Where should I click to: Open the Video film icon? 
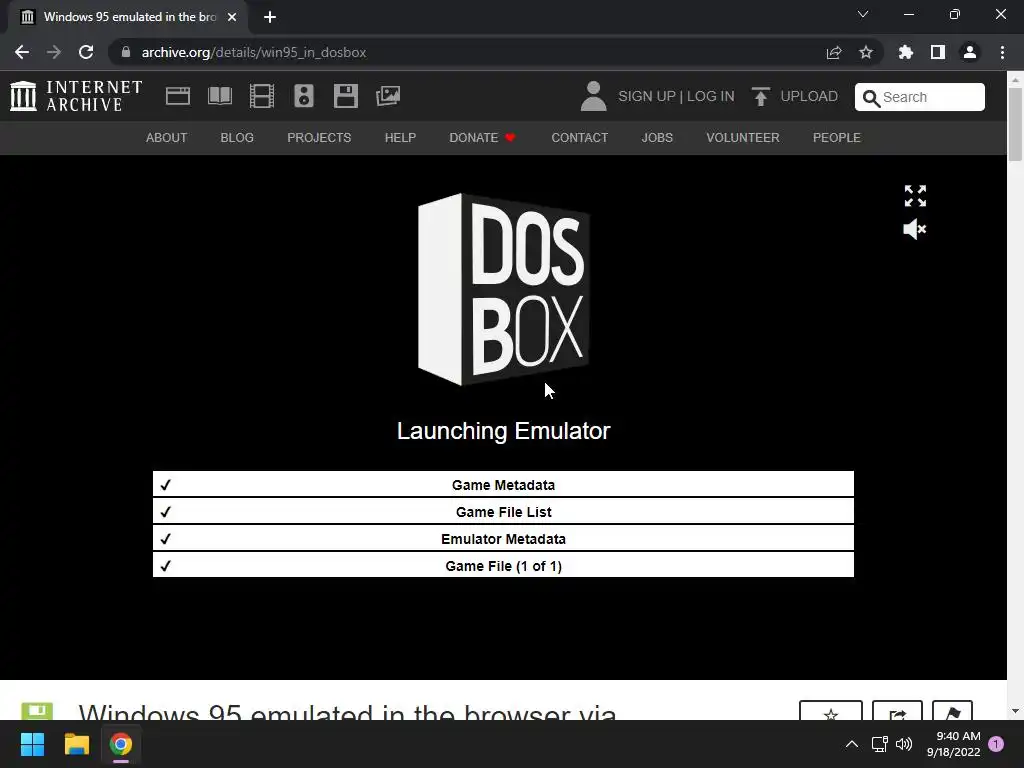click(x=262, y=96)
